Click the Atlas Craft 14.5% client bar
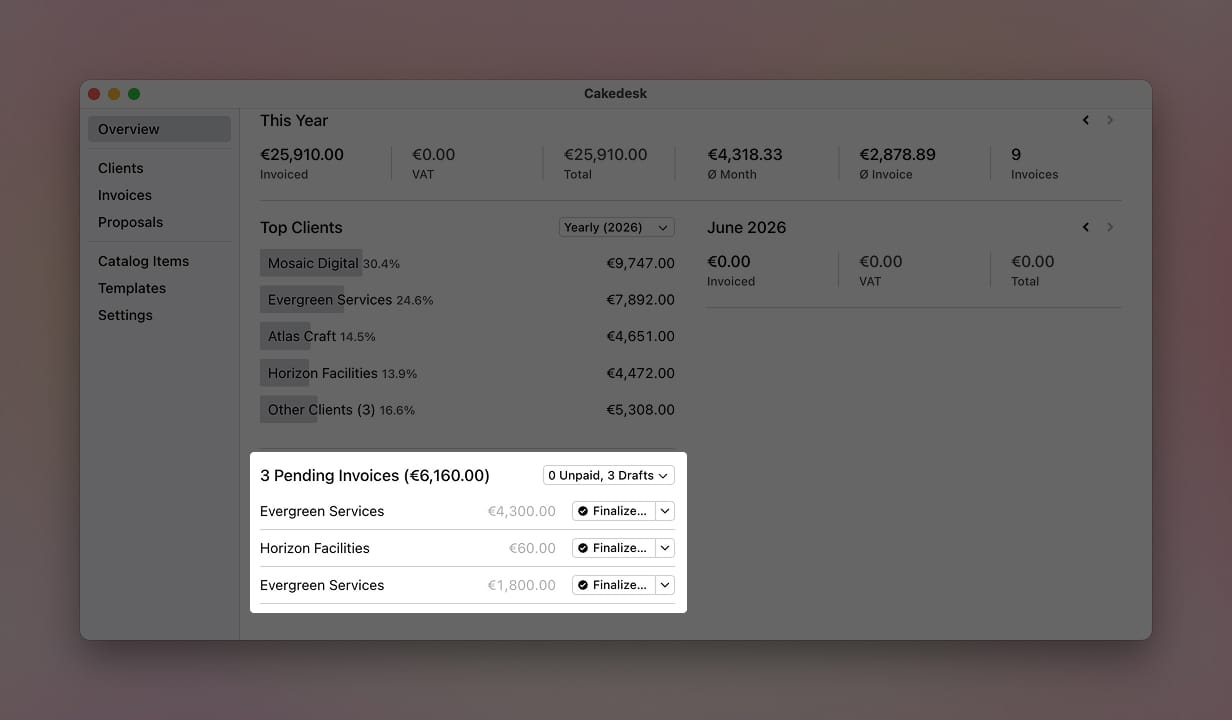 coord(285,336)
